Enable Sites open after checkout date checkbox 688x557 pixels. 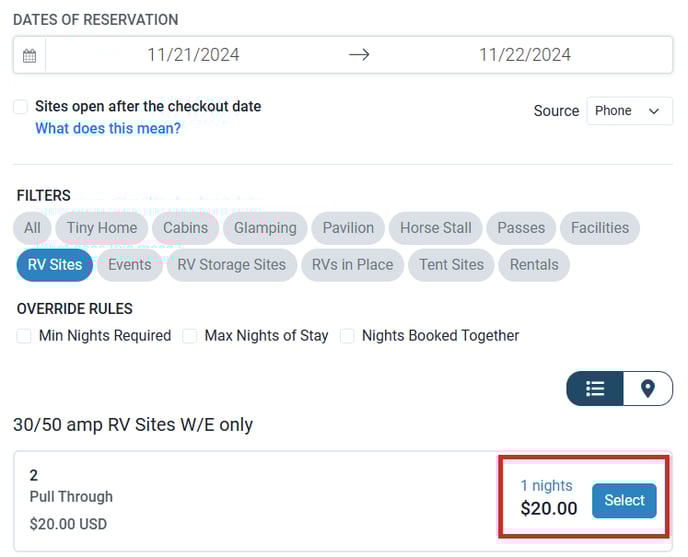(21, 107)
